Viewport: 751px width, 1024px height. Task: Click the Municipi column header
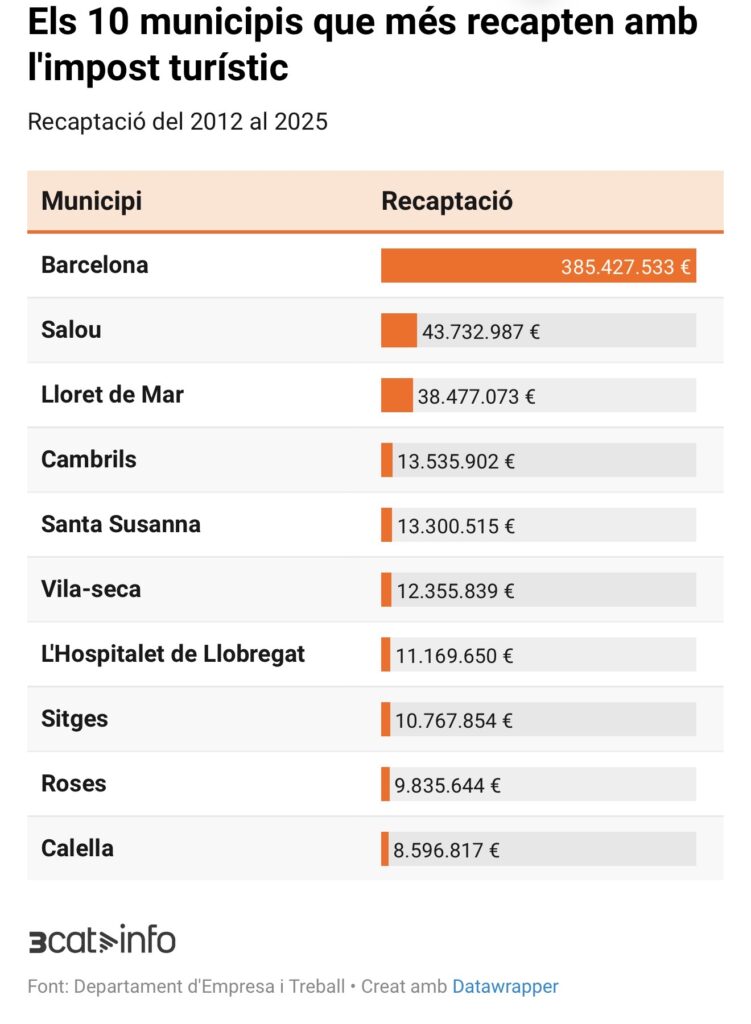click(92, 201)
